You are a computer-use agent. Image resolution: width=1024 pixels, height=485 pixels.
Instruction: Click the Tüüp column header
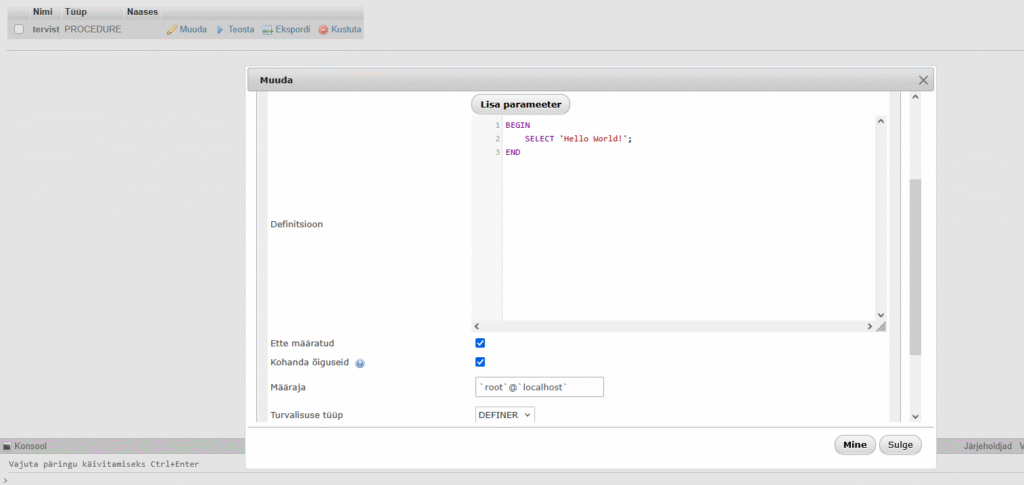[76, 12]
